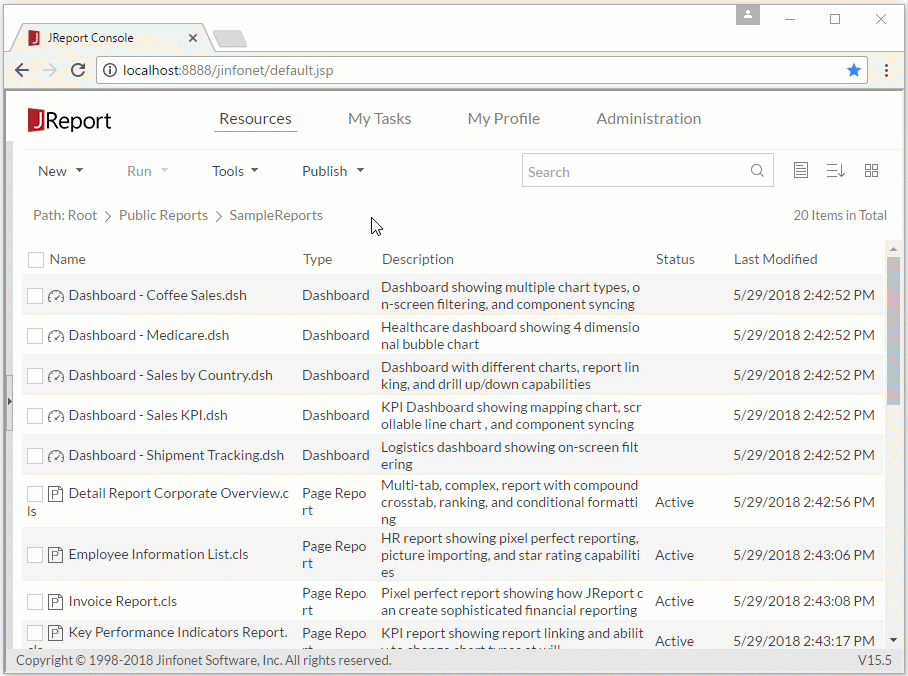Click the Sales by Country dashboard icon
908x676 pixels.
[x=56, y=376]
